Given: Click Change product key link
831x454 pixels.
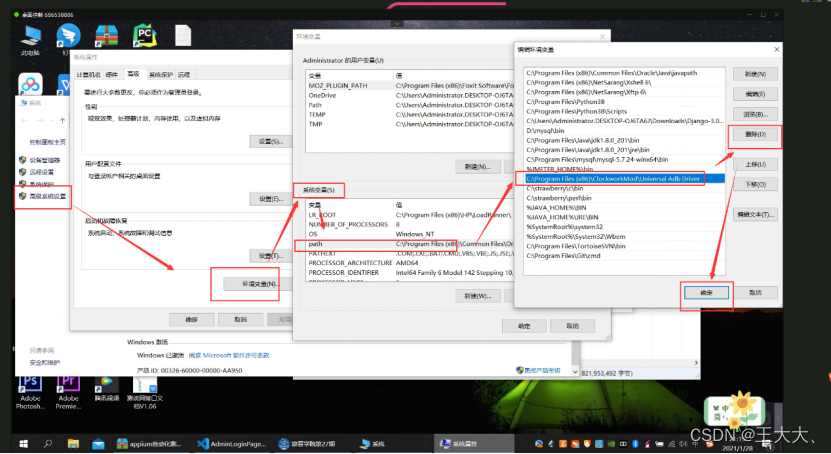Looking at the screenshot, I should coord(542,370).
